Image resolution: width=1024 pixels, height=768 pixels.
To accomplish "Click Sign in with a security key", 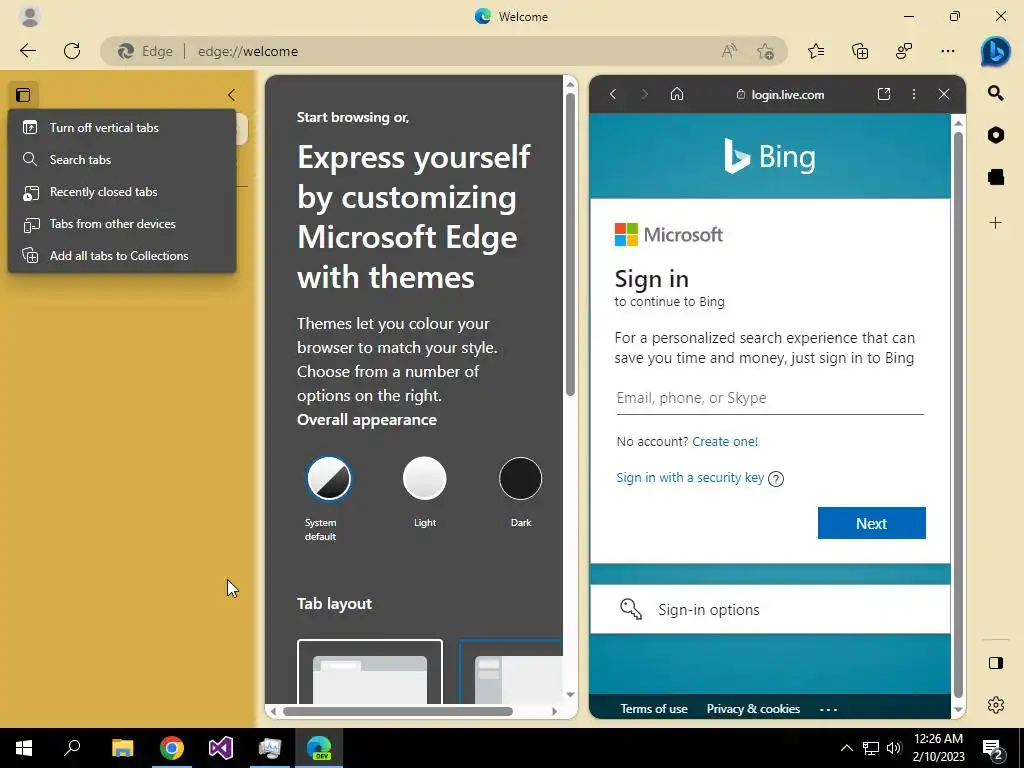I will tap(690, 477).
